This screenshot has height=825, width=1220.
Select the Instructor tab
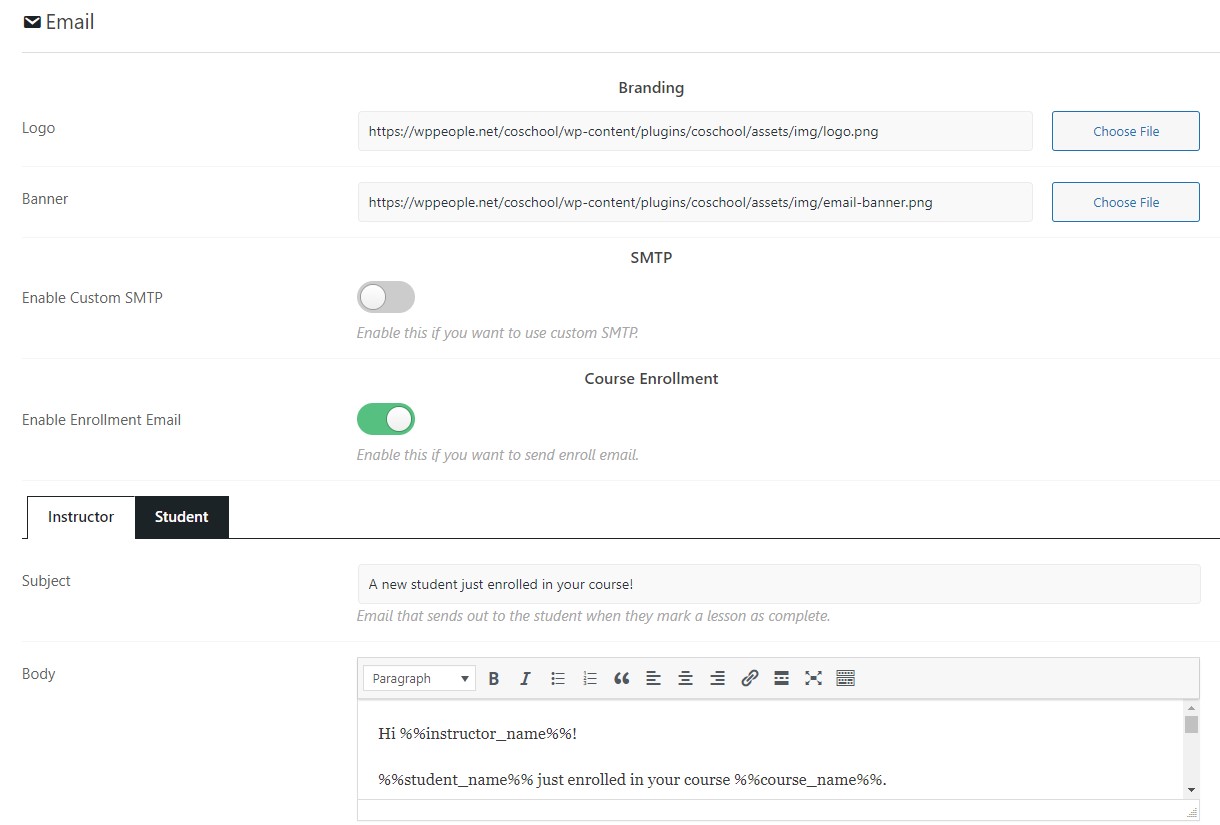(x=81, y=517)
